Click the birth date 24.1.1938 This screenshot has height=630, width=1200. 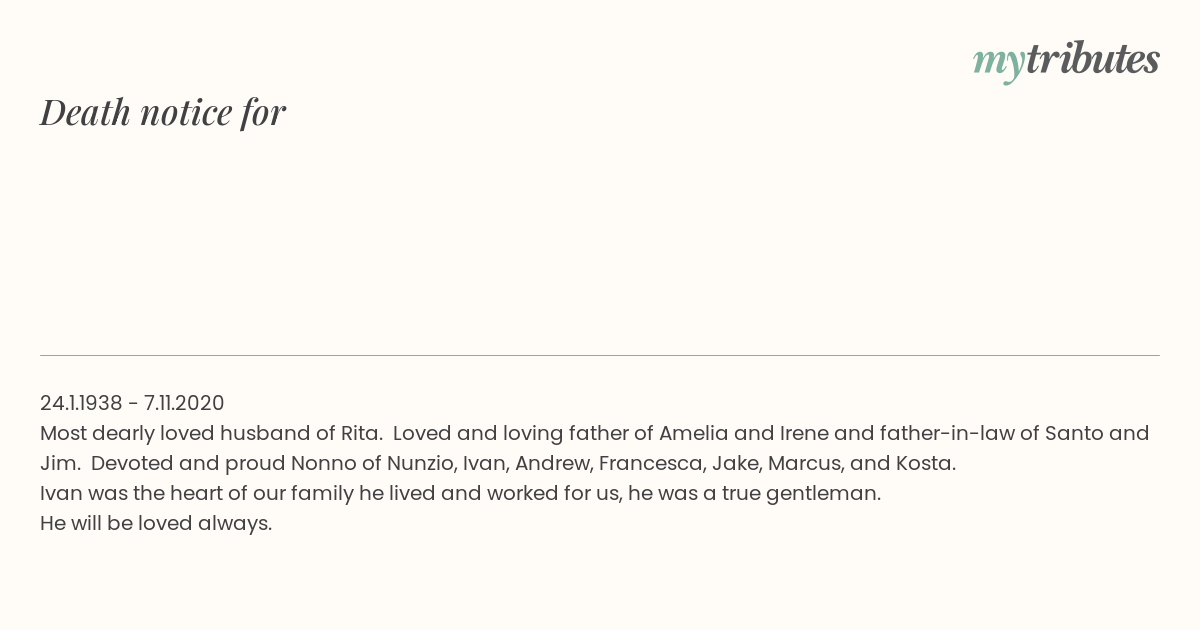pos(81,403)
